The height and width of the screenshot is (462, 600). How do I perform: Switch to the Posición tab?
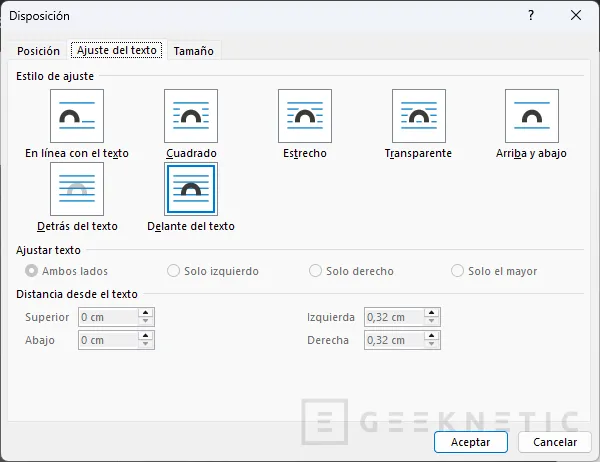click(x=38, y=51)
